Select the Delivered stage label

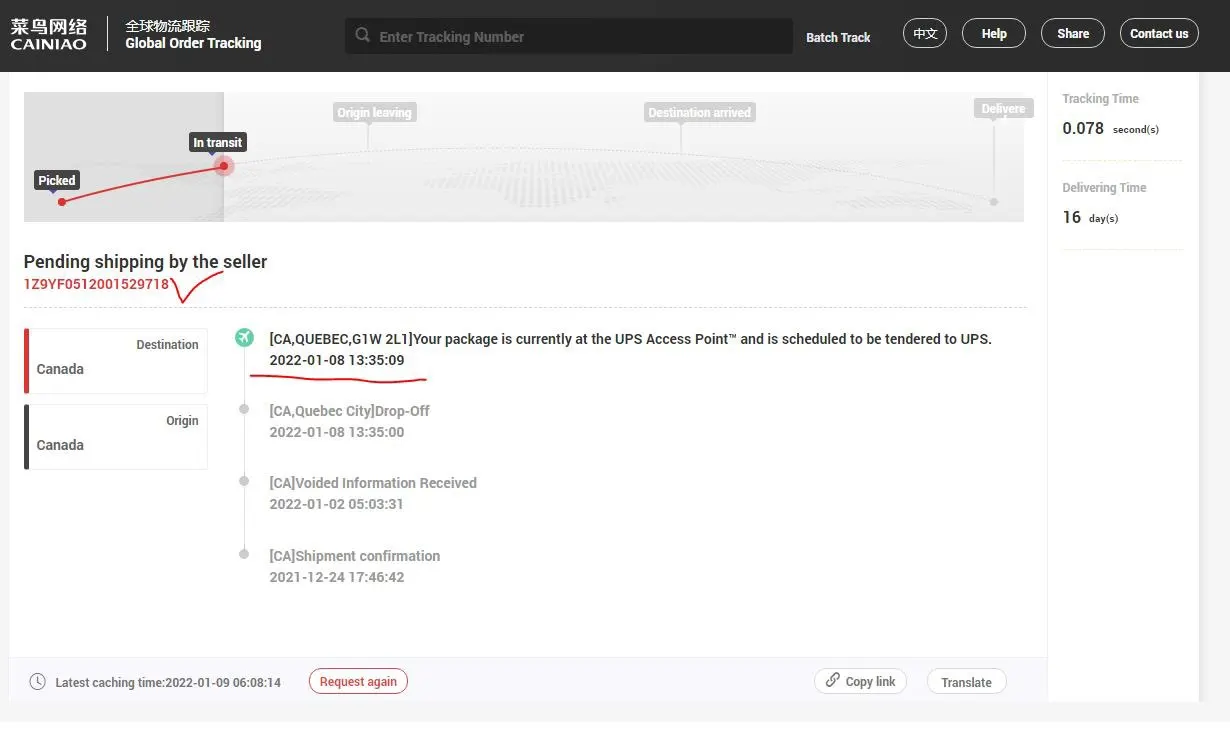1003,108
